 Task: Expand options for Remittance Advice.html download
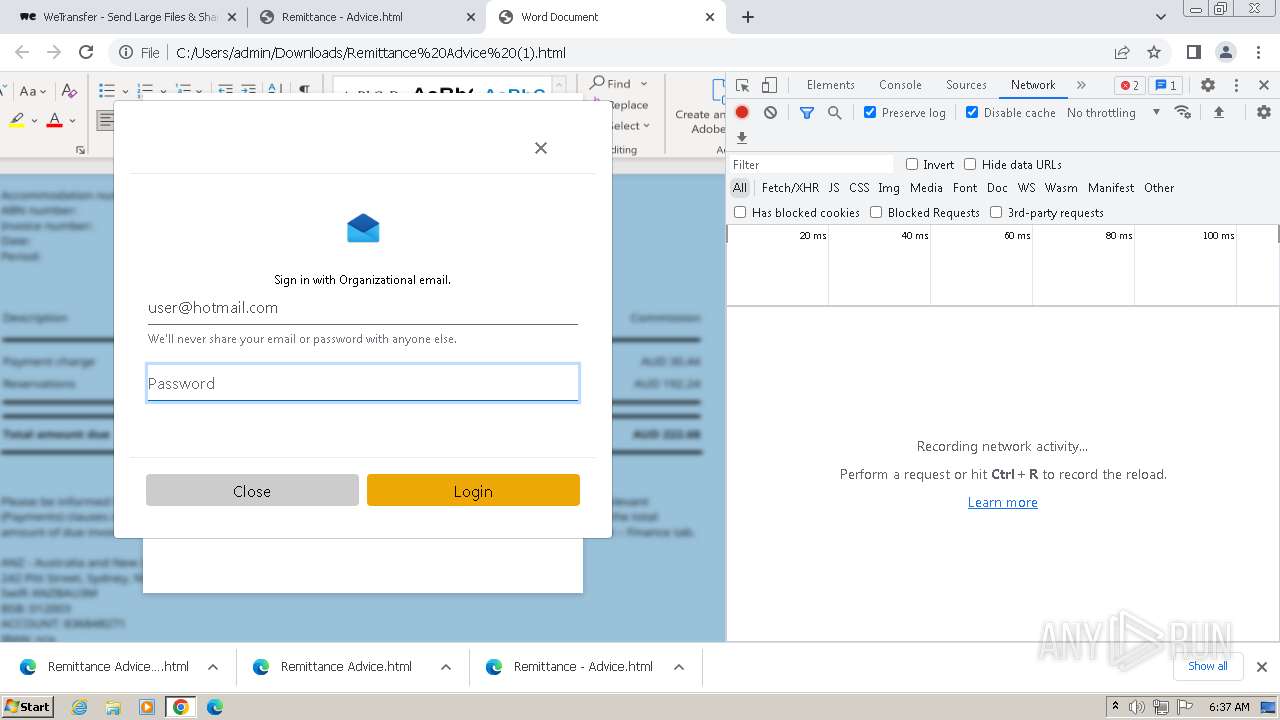[x=446, y=667]
